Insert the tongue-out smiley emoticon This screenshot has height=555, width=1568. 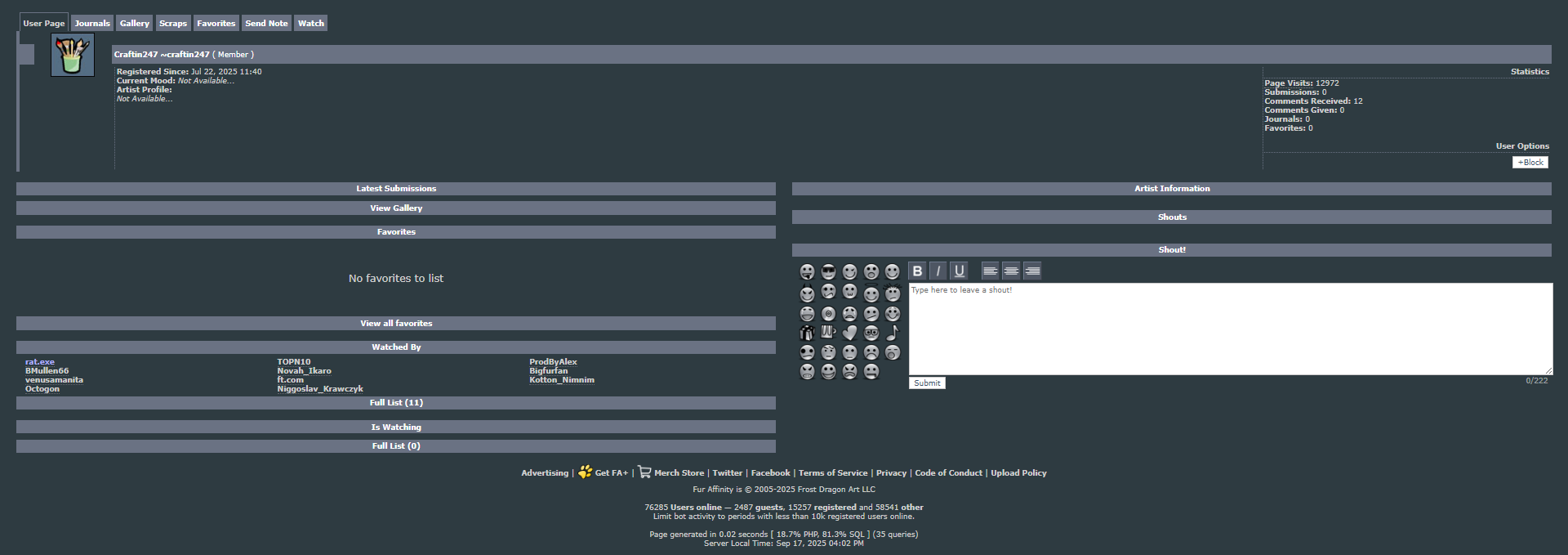808,271
